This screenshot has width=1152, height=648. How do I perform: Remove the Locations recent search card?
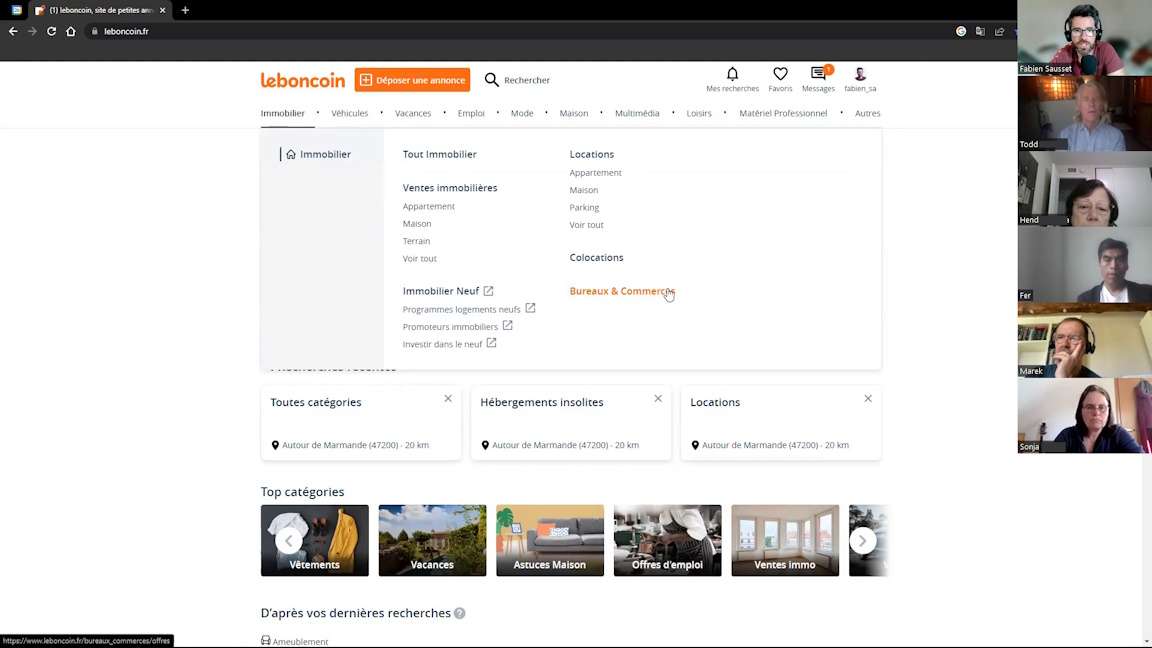click(868, 398)
